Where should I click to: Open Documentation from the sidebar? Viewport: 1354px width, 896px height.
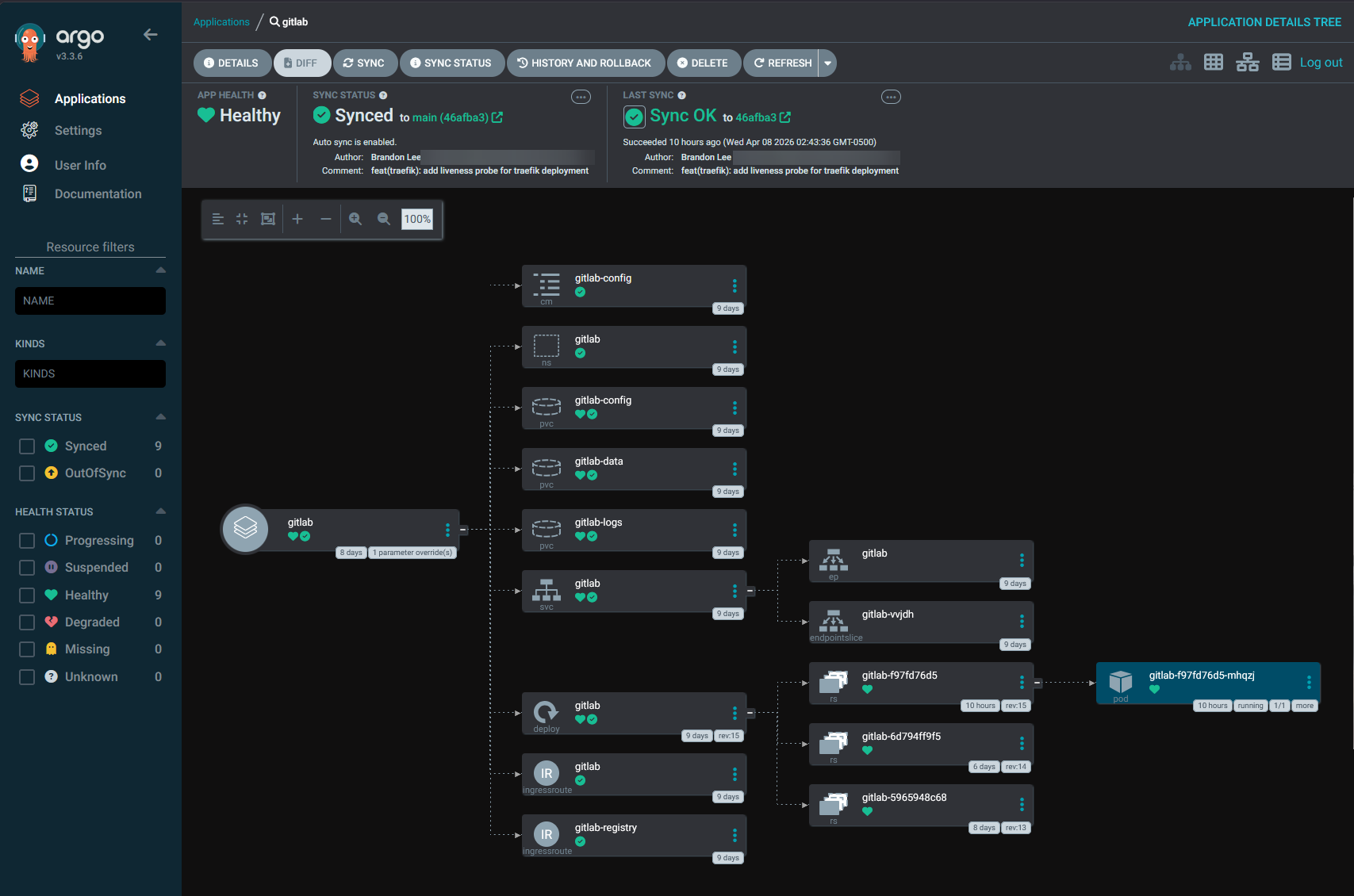point(98,193)
